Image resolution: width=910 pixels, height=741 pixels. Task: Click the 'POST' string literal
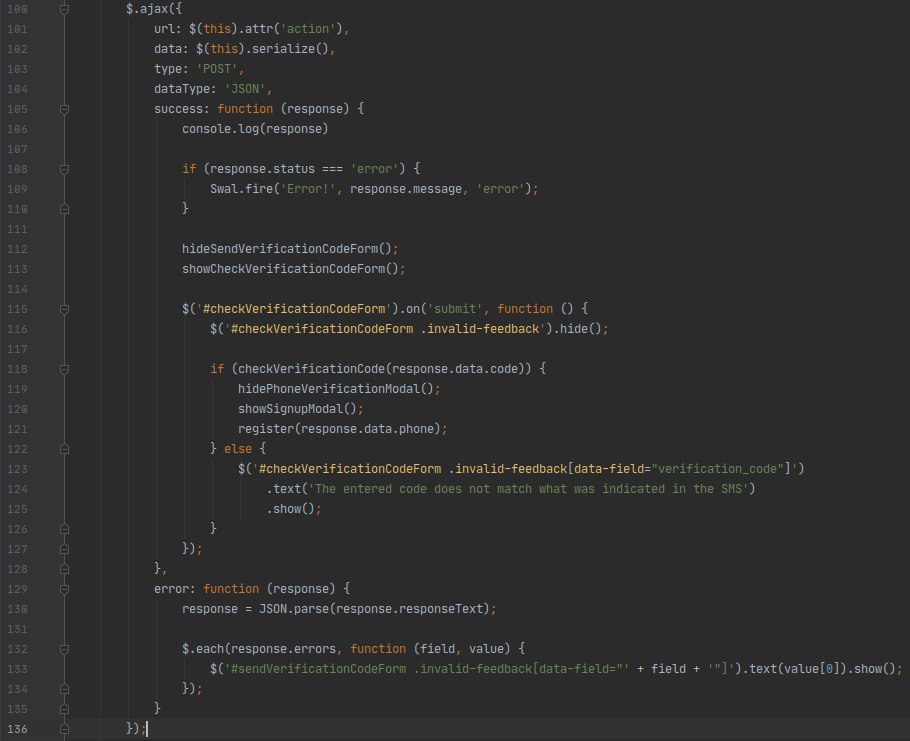[217, 69]
